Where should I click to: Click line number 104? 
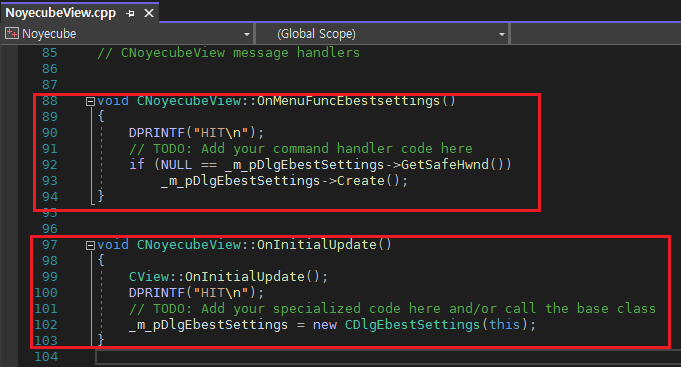pyautogui.click(x=46, y=357)
